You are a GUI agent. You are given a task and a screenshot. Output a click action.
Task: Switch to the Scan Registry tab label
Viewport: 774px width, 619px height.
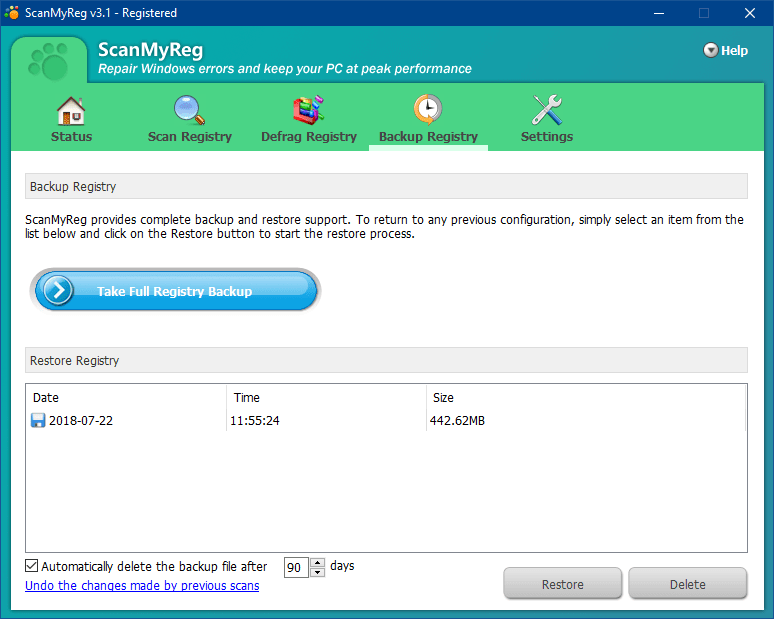click(x=190, y=137)
